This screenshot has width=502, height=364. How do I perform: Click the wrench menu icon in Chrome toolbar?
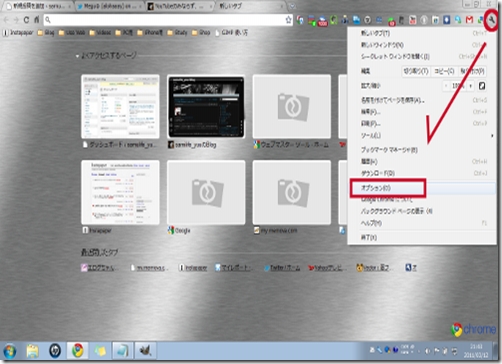pyautogui.click(x=492, y=20)
